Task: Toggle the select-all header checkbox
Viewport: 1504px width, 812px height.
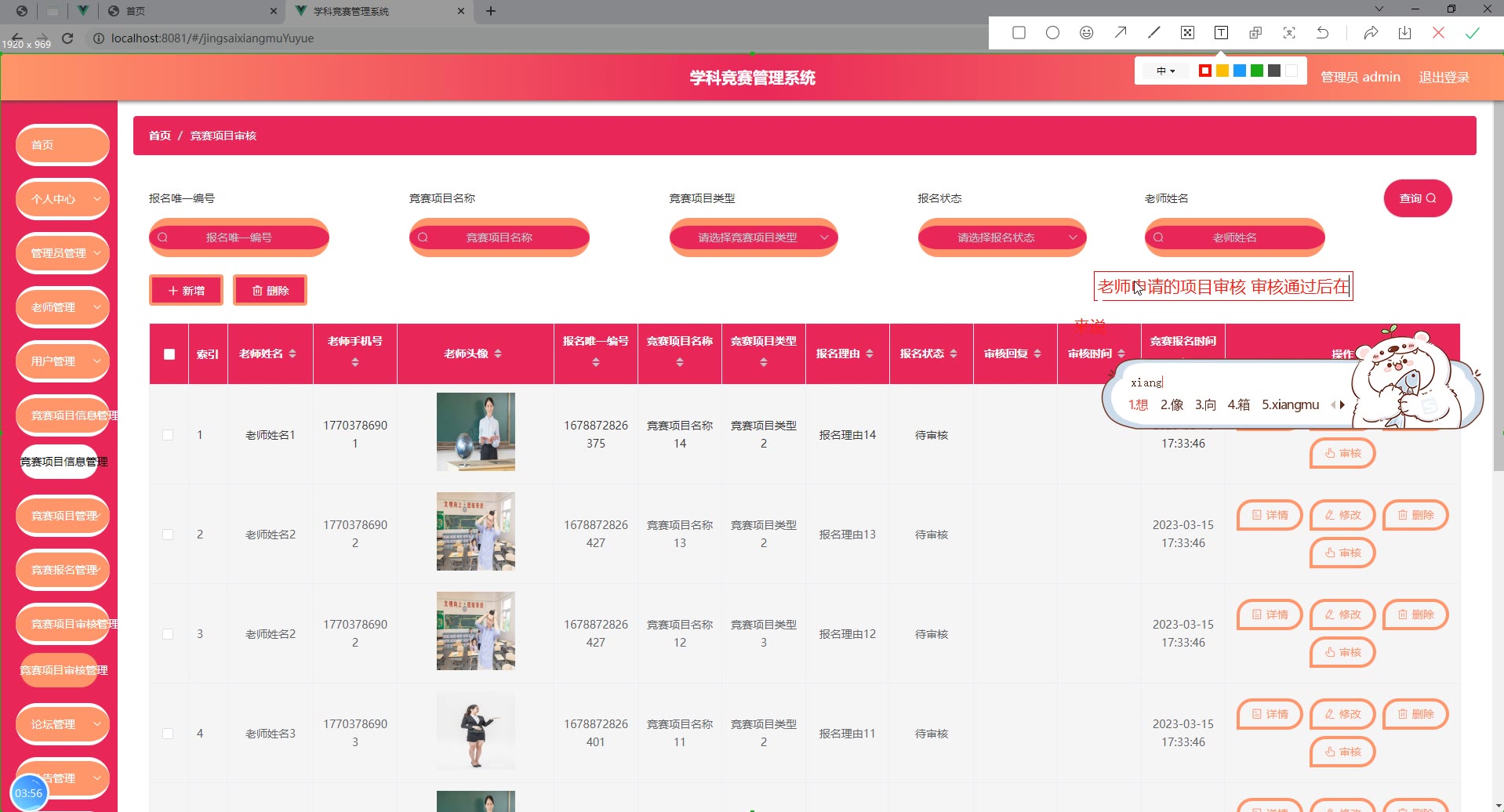Action: (169, 354)
